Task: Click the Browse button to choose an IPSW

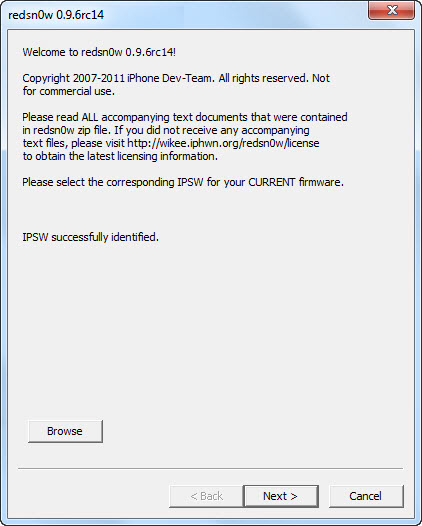Action: pos(65,431)
